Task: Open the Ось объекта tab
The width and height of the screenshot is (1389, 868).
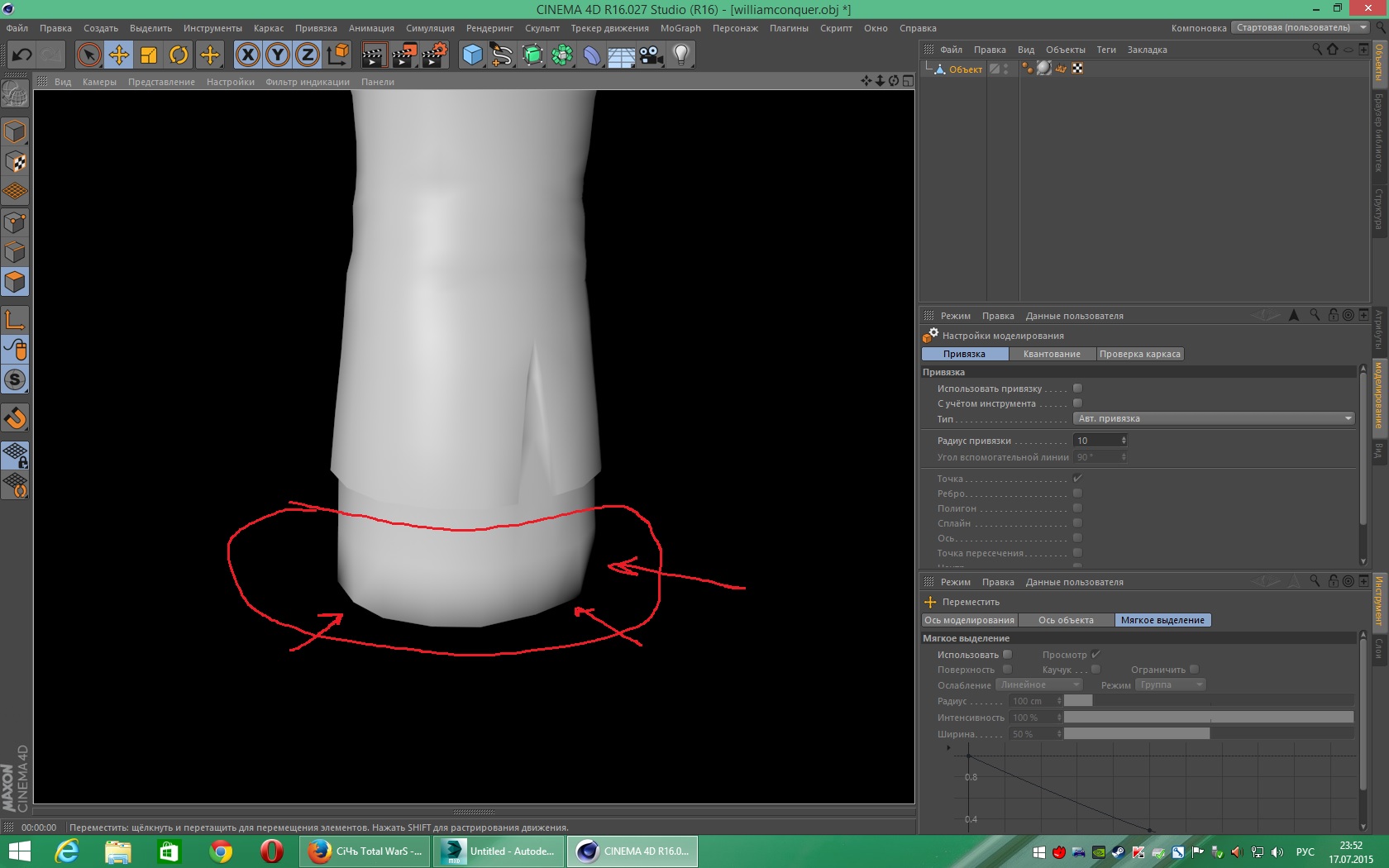Action: coord(1066,620)
